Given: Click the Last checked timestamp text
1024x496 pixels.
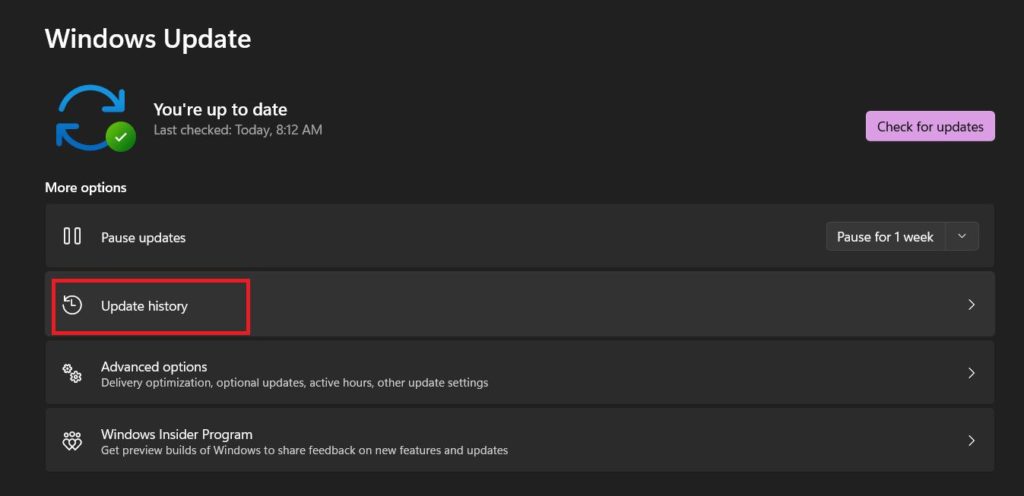Looking at the screenshot, I should 238,130.
